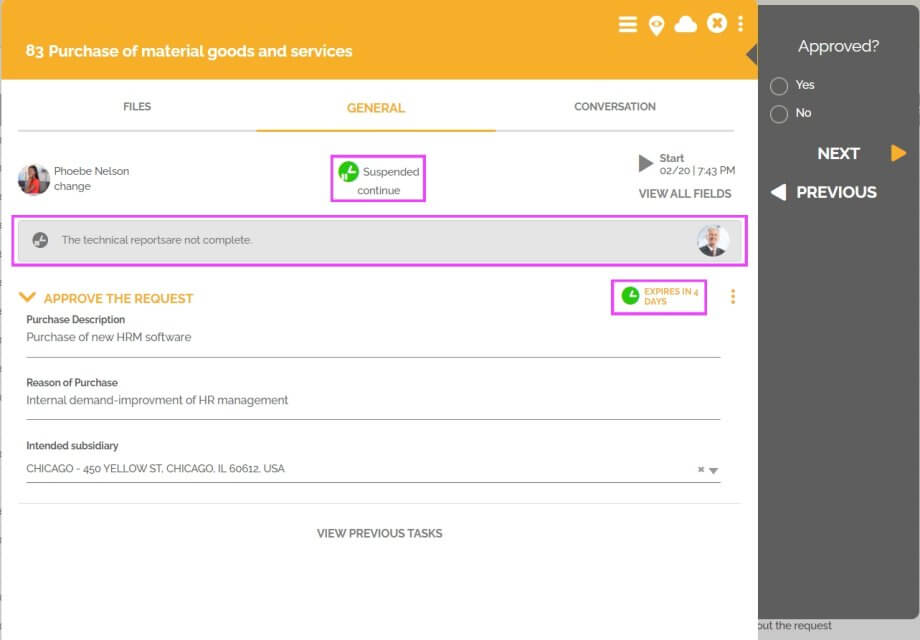This screenshot has width=920, height=640.
Task: Click the continue link under Suspended
Action: (x=378, y=189)
